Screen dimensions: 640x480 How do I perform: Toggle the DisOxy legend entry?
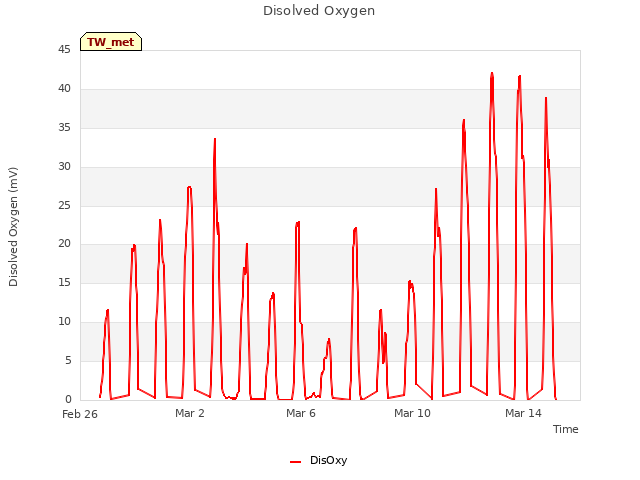click(318, 460)
